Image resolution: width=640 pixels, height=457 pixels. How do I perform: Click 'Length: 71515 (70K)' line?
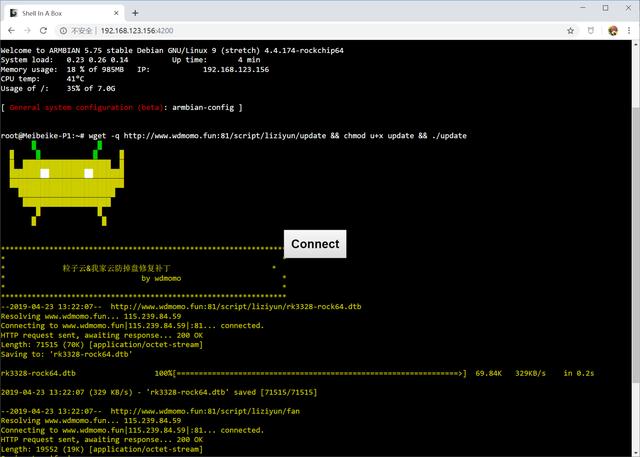102,344
